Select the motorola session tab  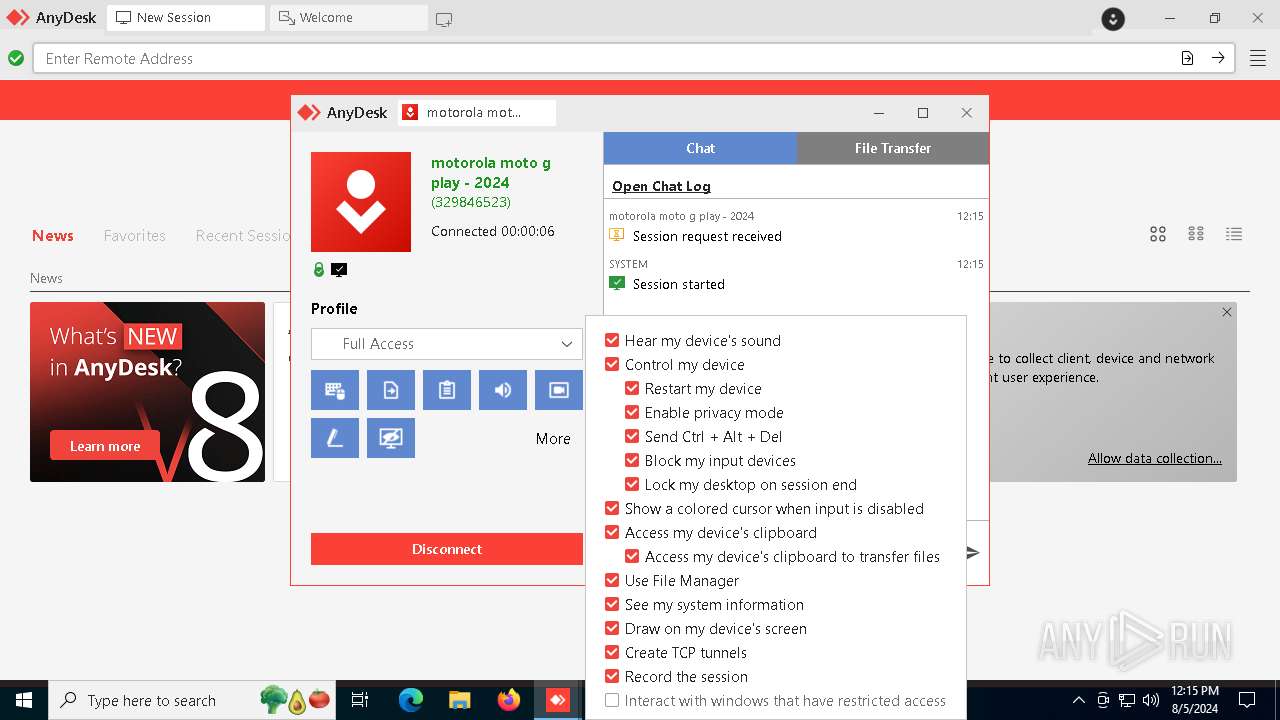[477, 112]
